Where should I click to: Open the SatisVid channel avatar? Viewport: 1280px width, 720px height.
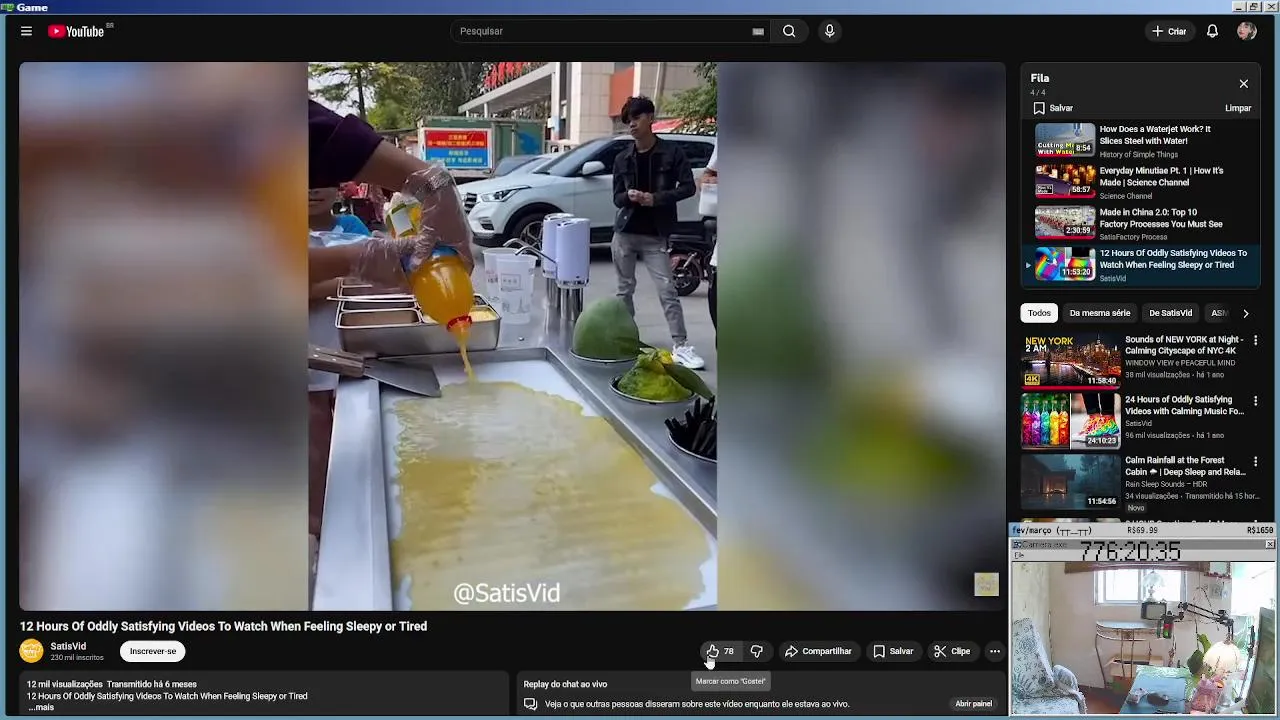(32, 651)
